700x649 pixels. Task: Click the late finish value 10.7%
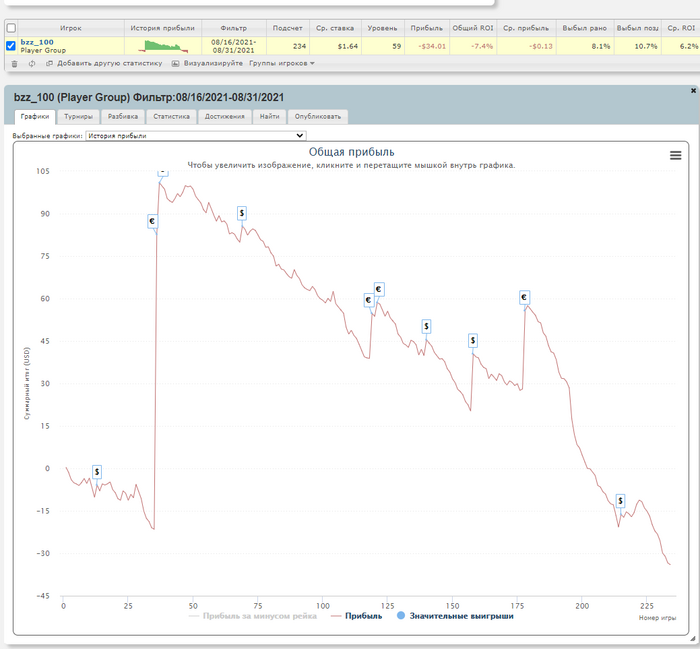pos(646,46)
